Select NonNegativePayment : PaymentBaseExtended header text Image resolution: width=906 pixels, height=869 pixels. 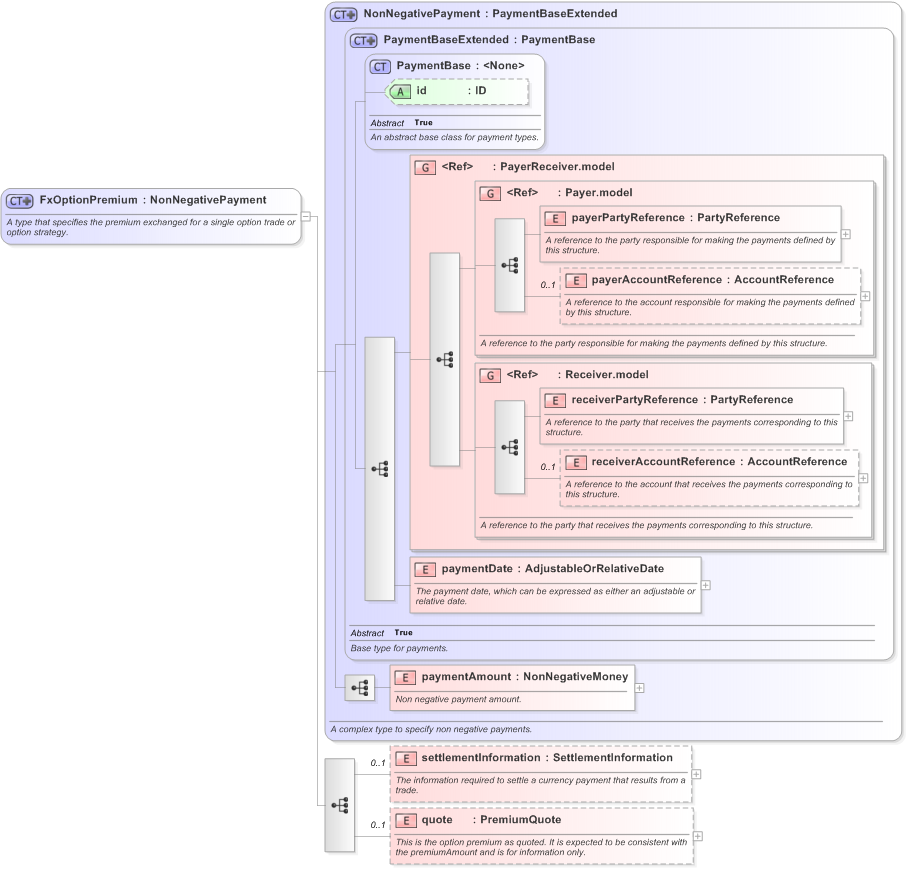[491, 13]
